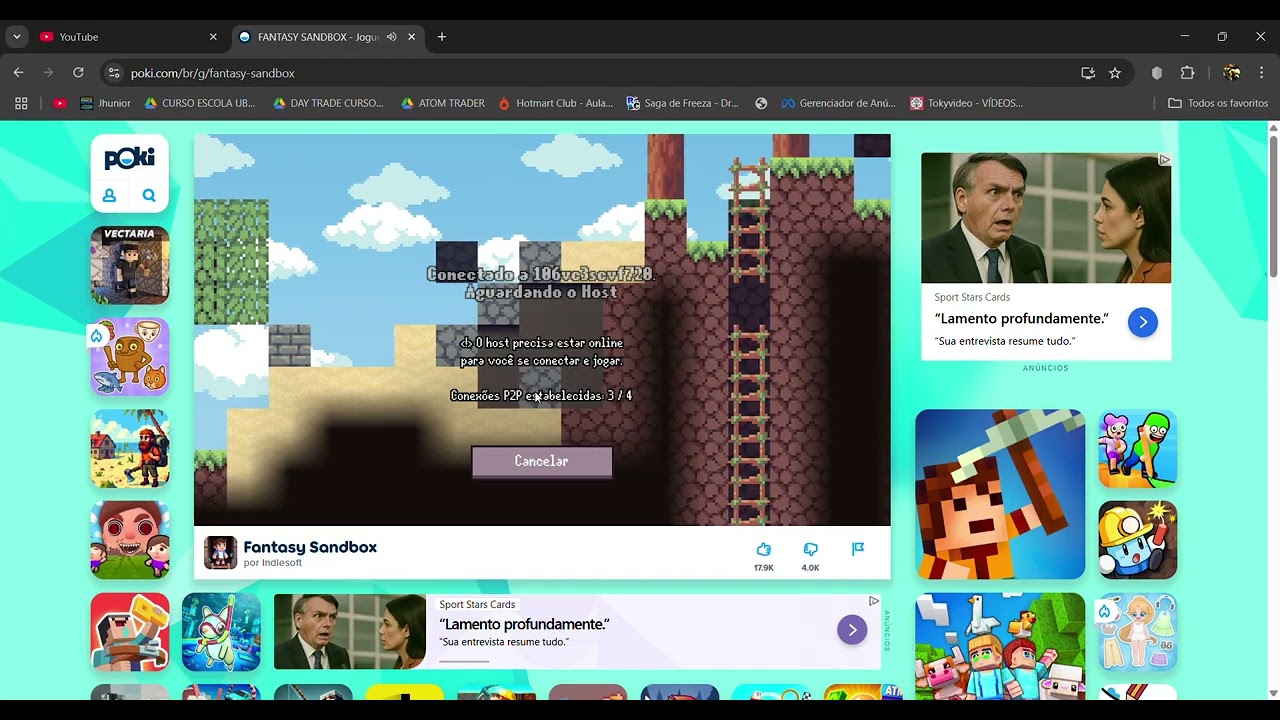This screenshot has width=1280, height=720.
Task: Open the Gerenciador de Anúncios bookmark
Action: point(838,103)
